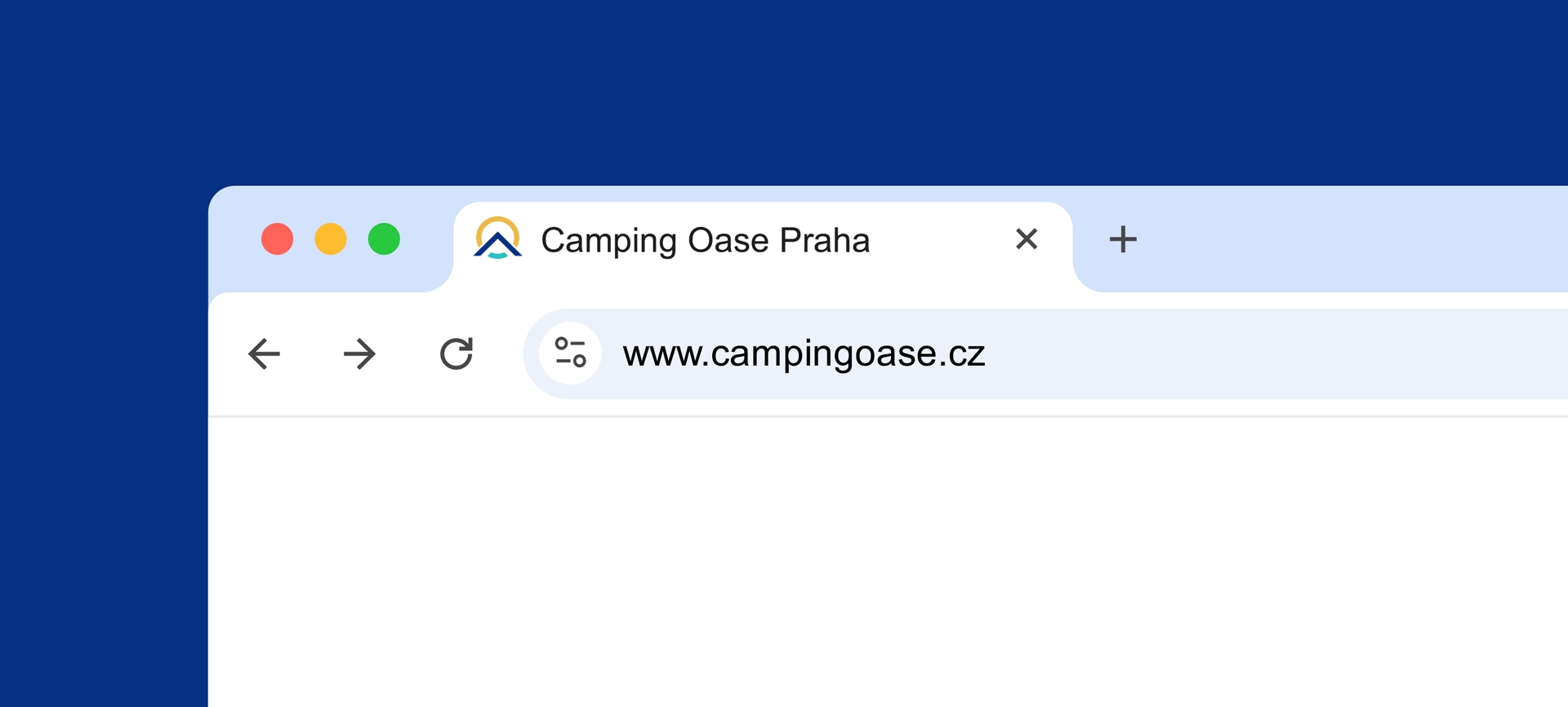Click the browser Back arrow
This screenshot has width=1568, height=707.
click(x=264, y=353)
